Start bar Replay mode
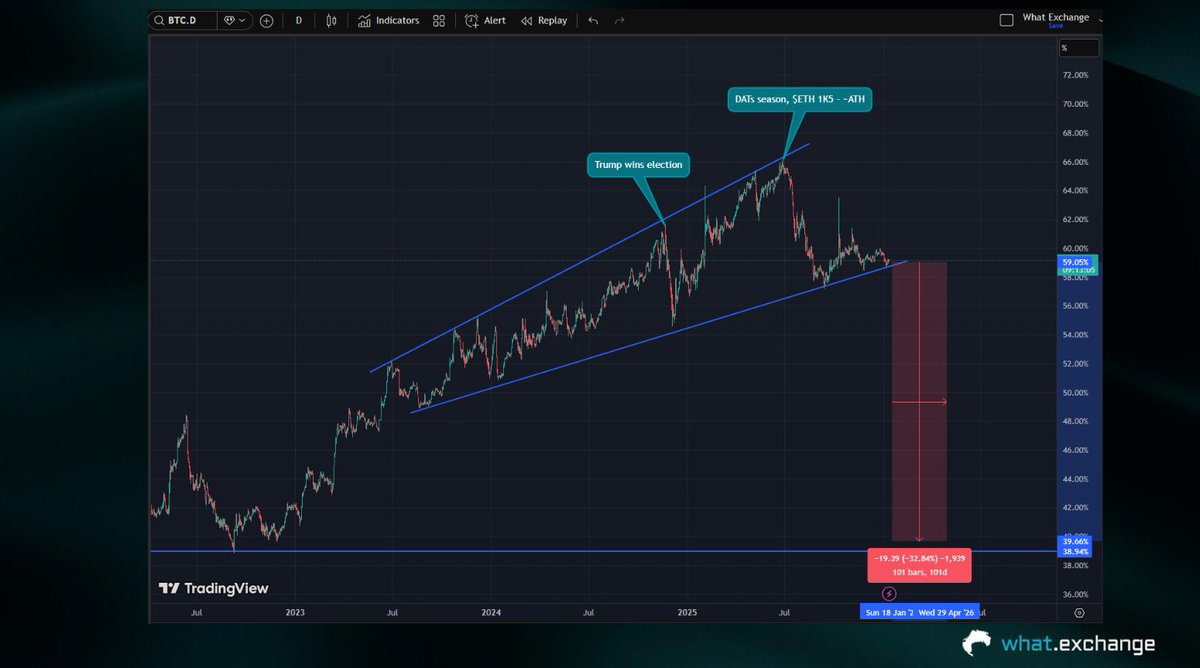The height and width of the screenshot is (668, 1200). coord(543,20)
